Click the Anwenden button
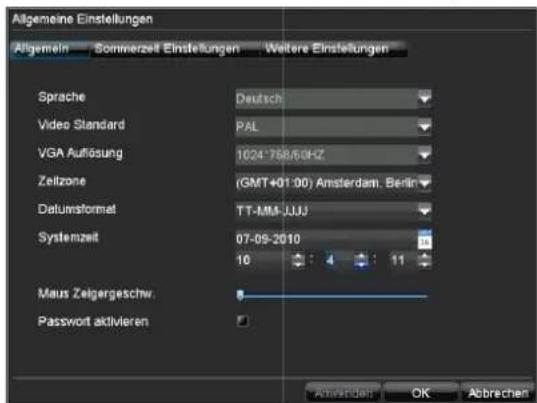Viewport: 537px width, 403px height. (x=343, y=393)
